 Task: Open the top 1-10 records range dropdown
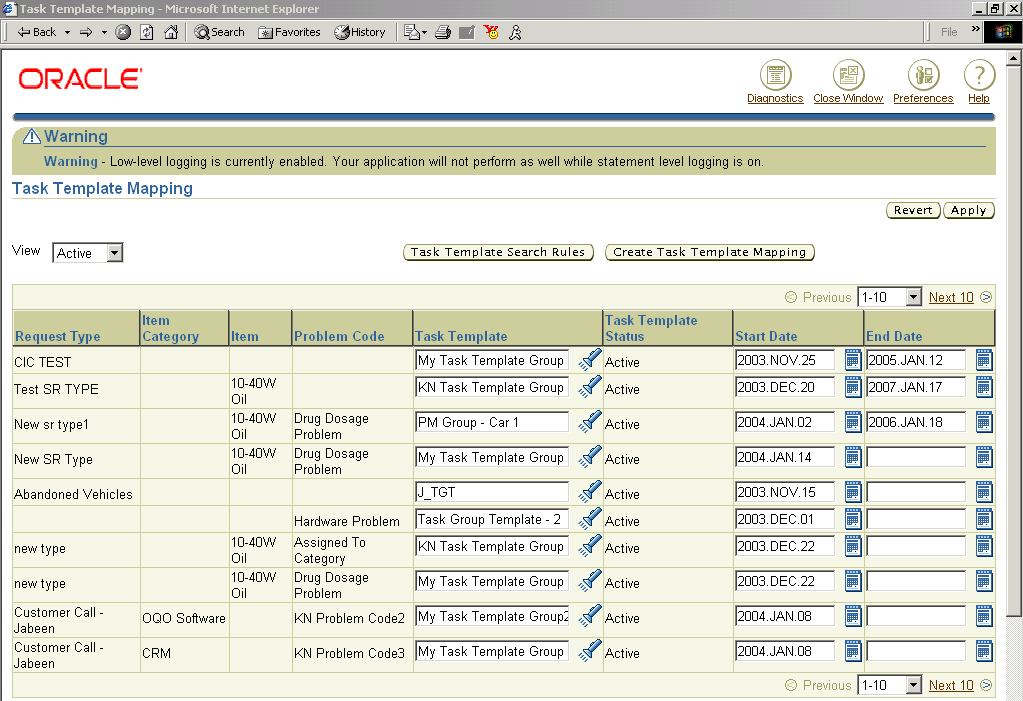pos(889,297)
